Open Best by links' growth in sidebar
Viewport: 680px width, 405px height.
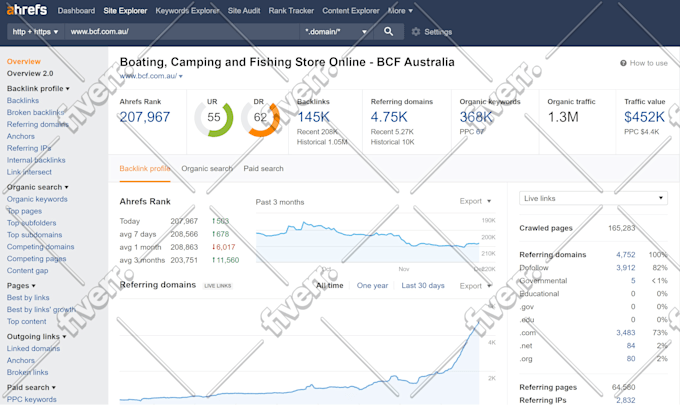(x=41, y=309)
